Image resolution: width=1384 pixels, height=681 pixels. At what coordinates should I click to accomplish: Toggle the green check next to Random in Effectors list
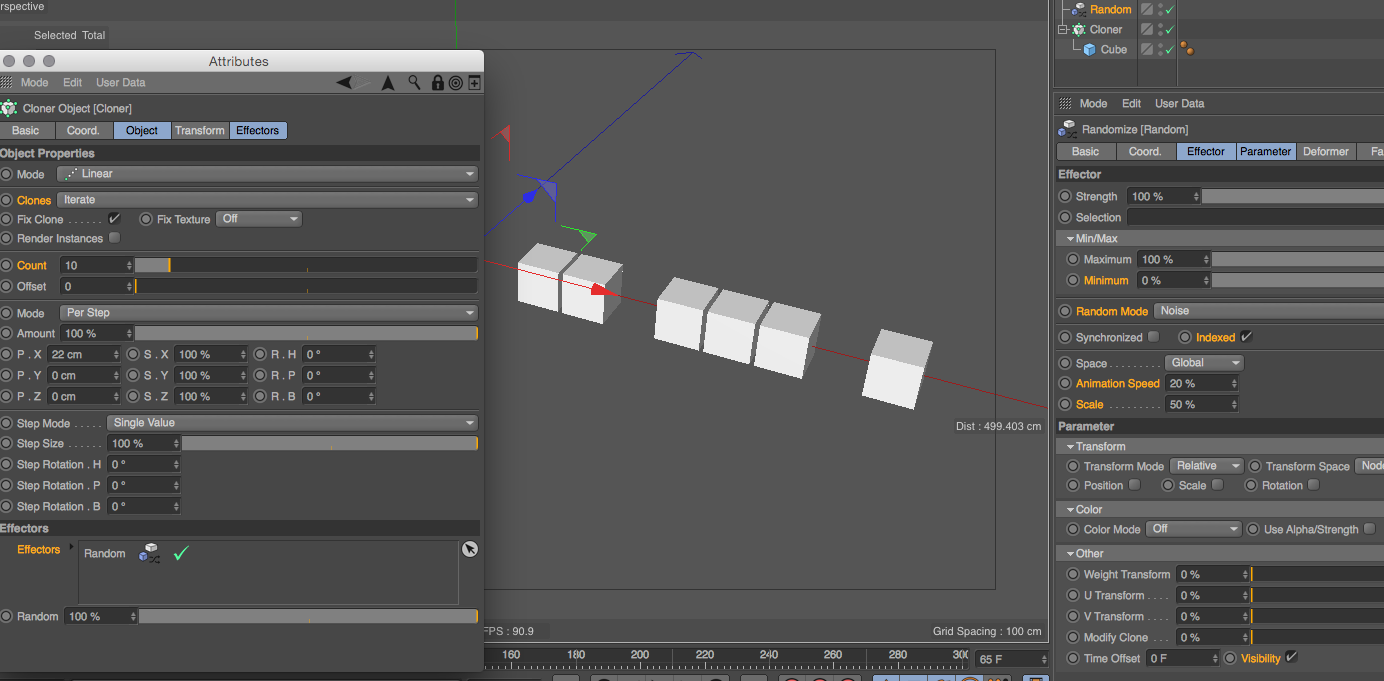pyautogui.click(x=181, y=552)
